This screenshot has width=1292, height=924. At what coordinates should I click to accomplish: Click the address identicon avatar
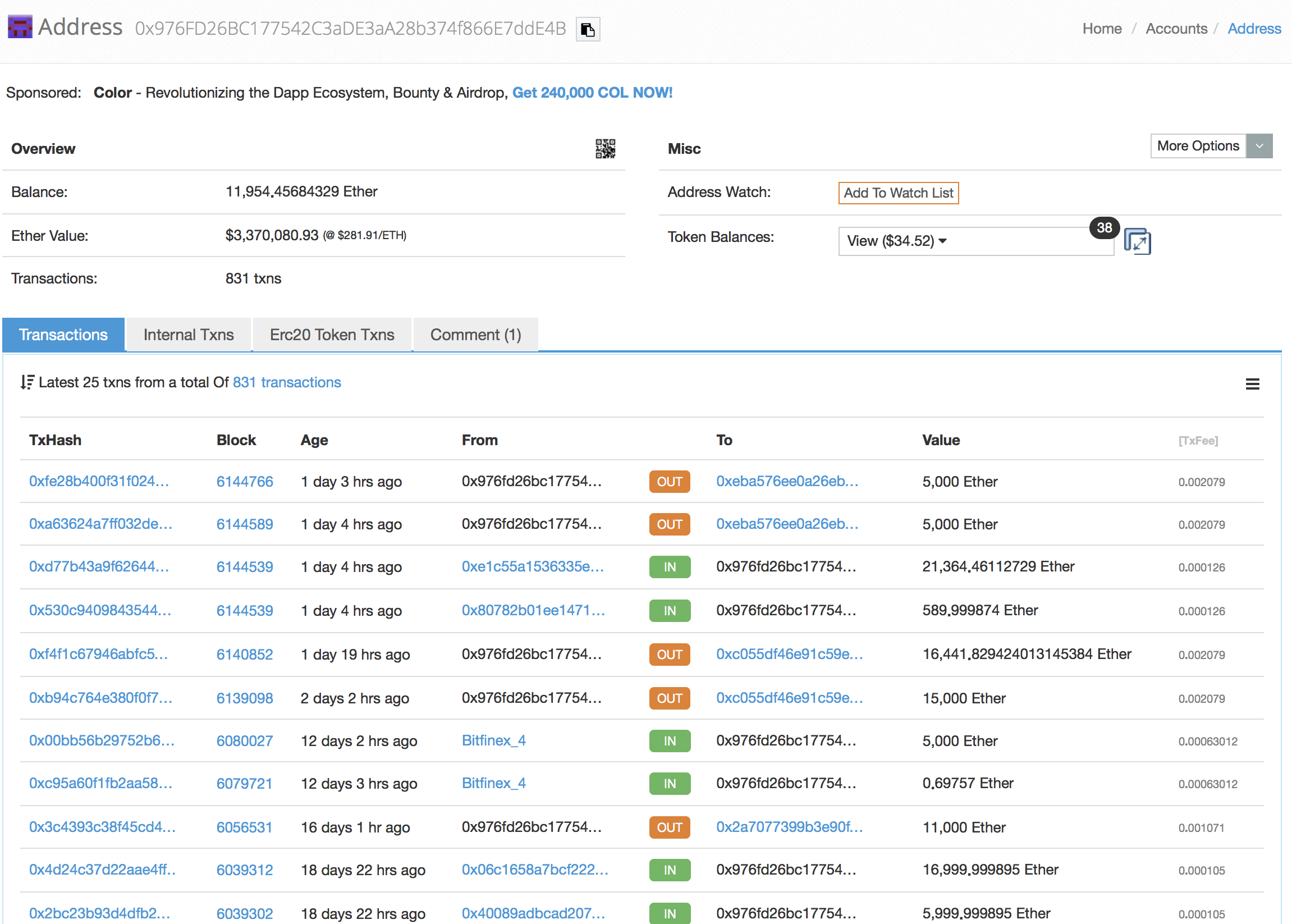pyautogui.click(x=20, y=27)
